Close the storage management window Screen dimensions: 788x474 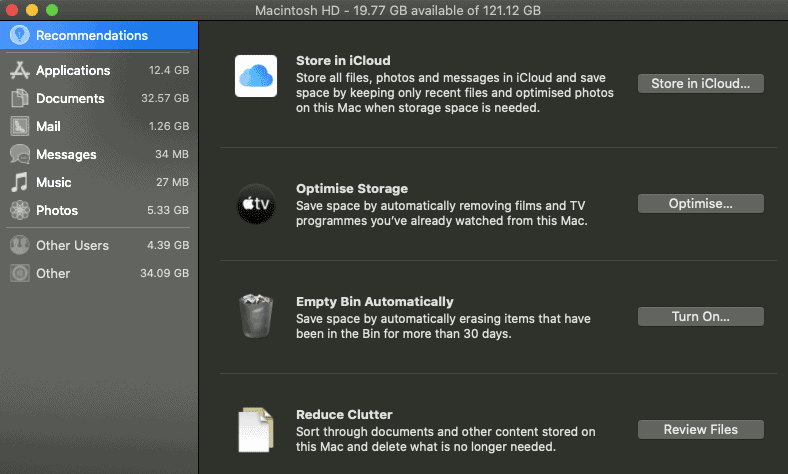point(12,10)
